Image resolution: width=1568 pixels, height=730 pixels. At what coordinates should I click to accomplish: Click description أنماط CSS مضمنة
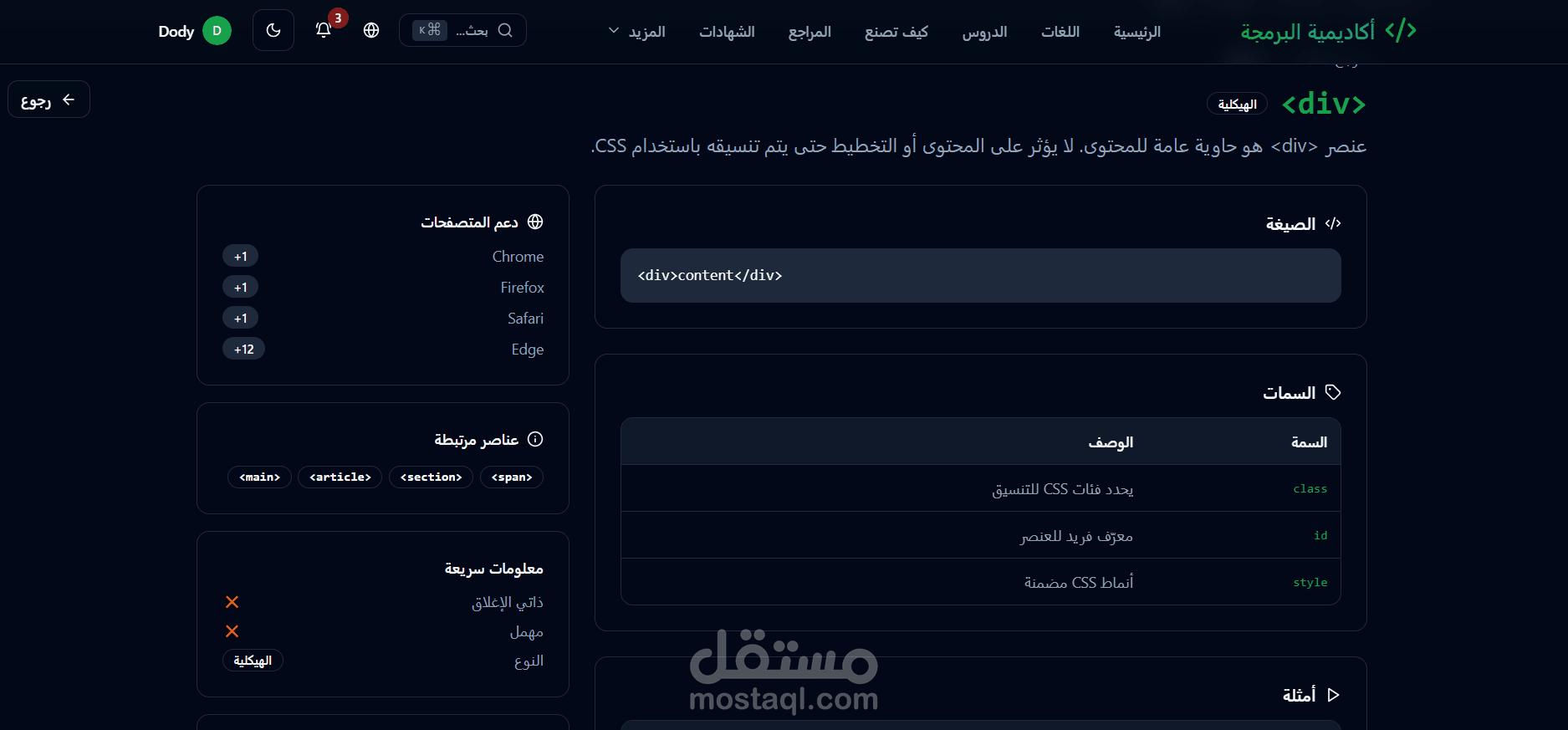pyautogui.click(x=1079, y=582)
